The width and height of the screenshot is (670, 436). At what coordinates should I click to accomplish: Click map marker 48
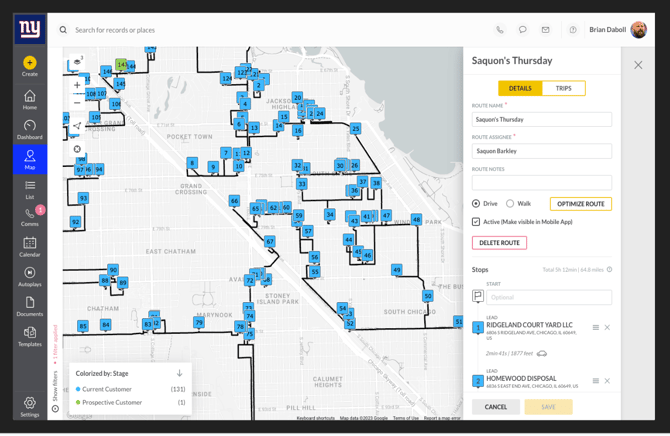pos(416,220)
